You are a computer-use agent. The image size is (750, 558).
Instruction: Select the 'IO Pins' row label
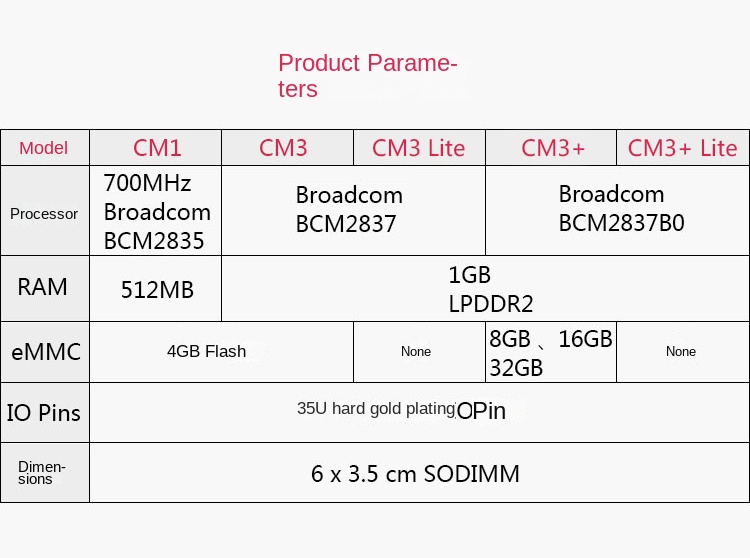pyautogui.click(x=44, y=412)
